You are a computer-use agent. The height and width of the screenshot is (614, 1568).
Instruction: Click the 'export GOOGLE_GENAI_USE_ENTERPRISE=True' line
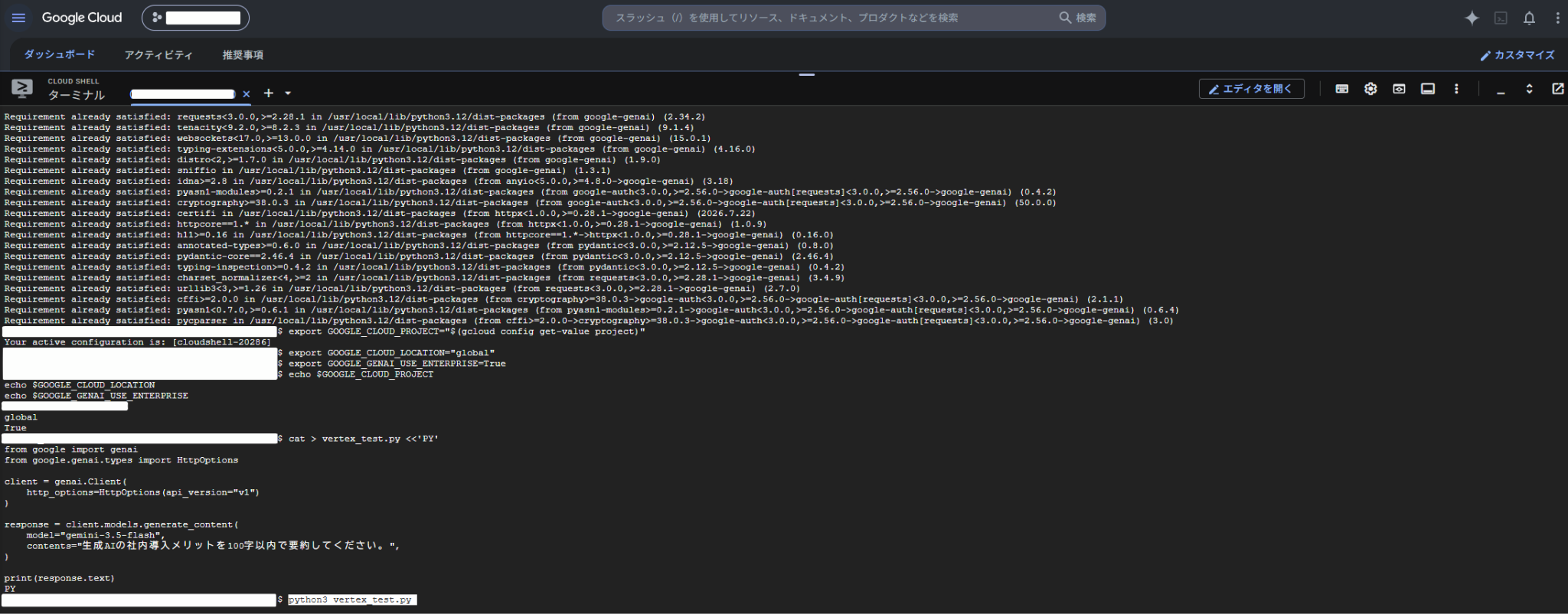[397, 364]
